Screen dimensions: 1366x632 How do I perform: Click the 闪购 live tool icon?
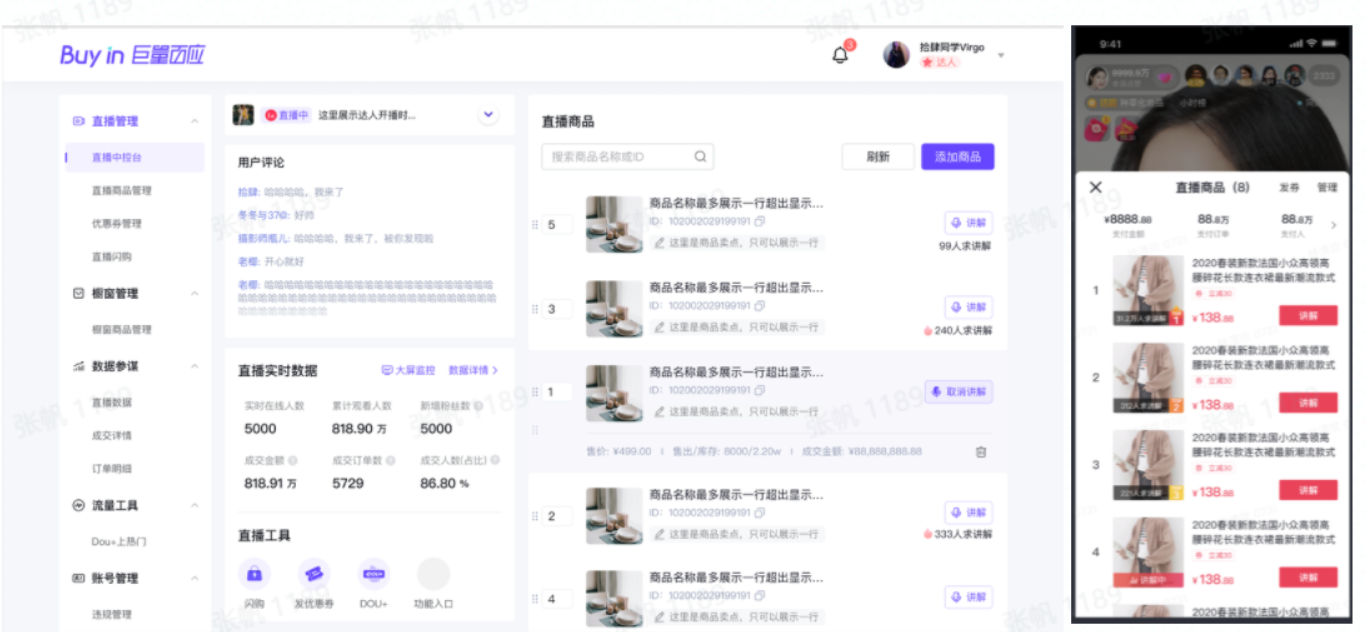[254, 574]
